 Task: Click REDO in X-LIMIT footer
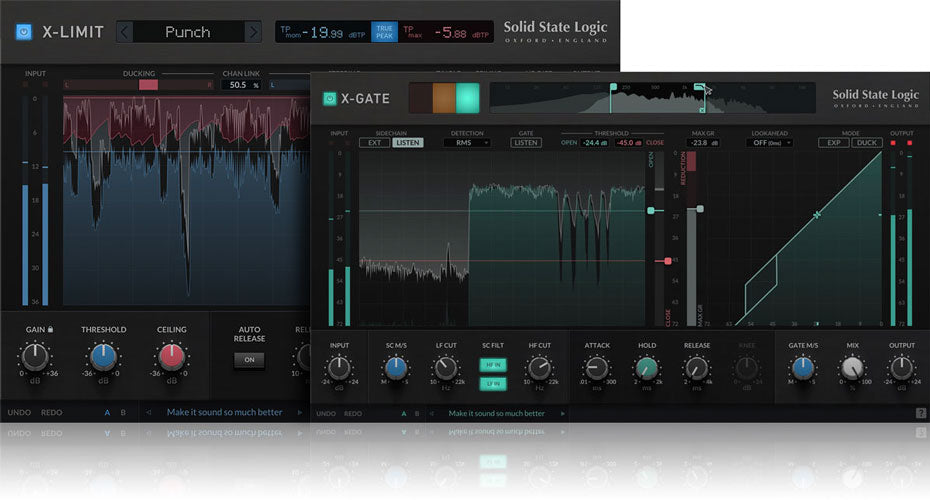[x=52, y=412]
